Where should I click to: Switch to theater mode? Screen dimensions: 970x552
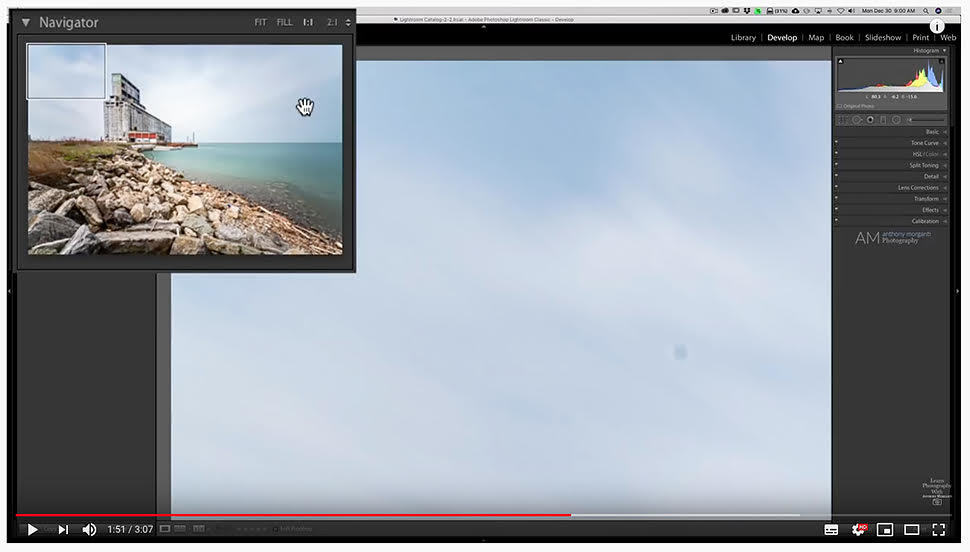tap(911, 530)
